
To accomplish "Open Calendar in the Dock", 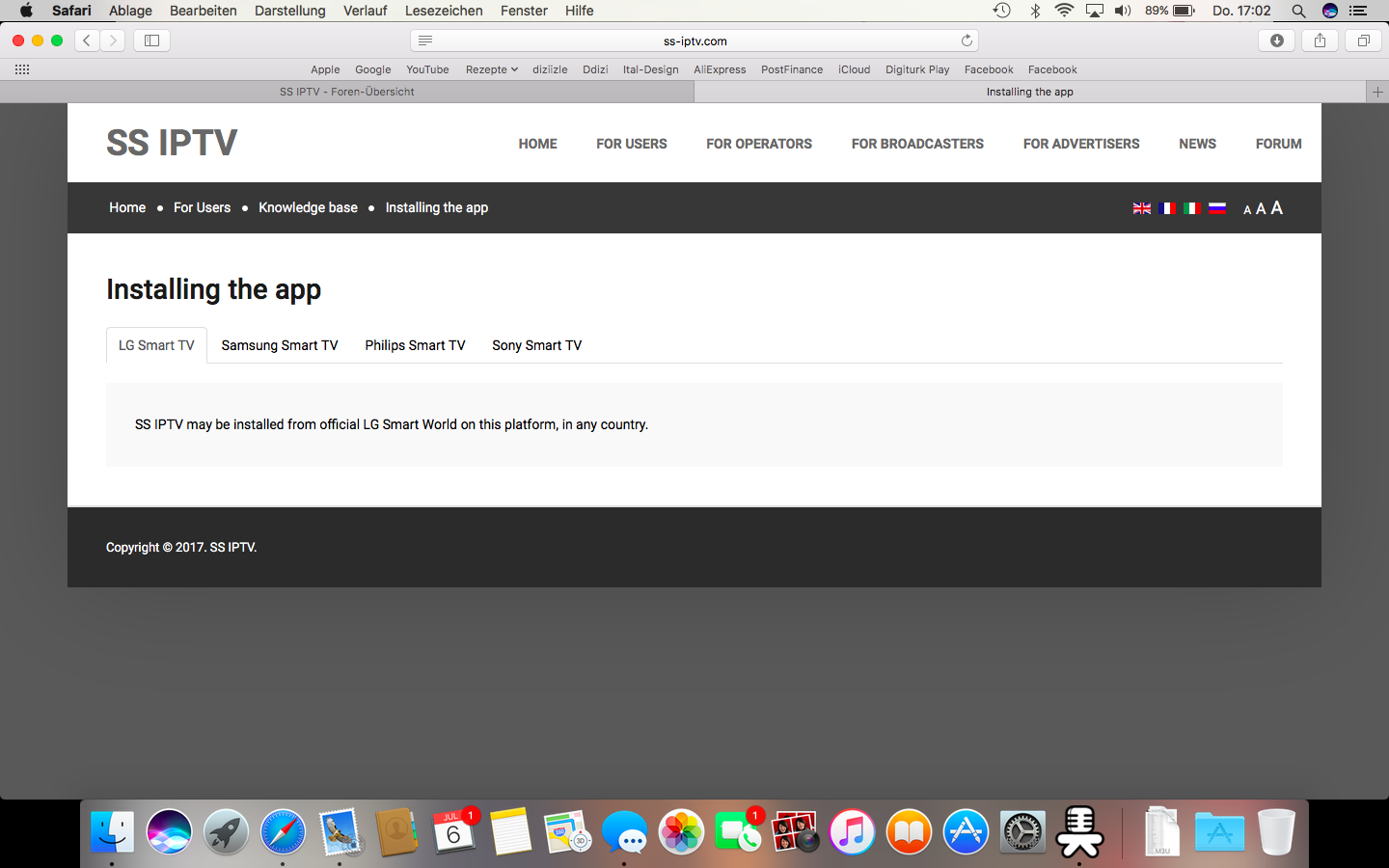I will coord(453,832).
